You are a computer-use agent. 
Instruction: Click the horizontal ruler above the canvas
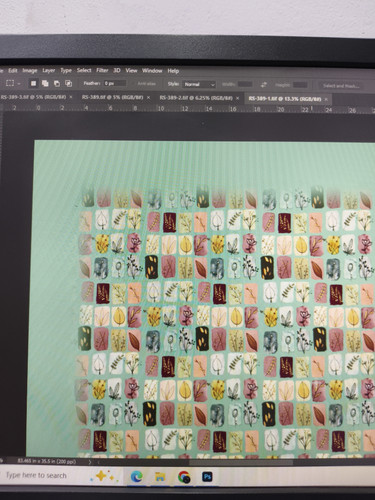(x=187, y=108)
